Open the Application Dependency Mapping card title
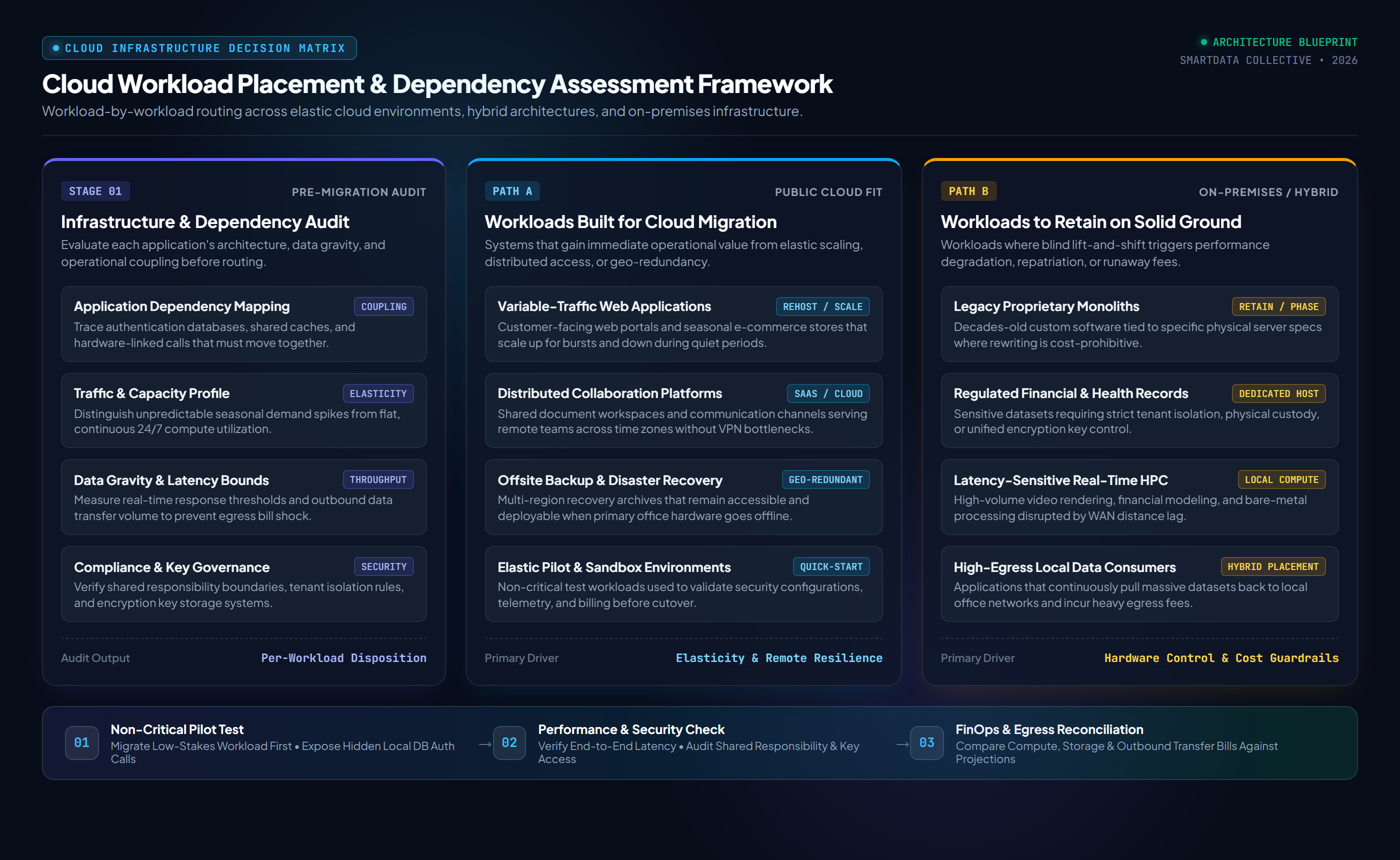This screenshot has width=1400, height=860. (x=181, y=306)
